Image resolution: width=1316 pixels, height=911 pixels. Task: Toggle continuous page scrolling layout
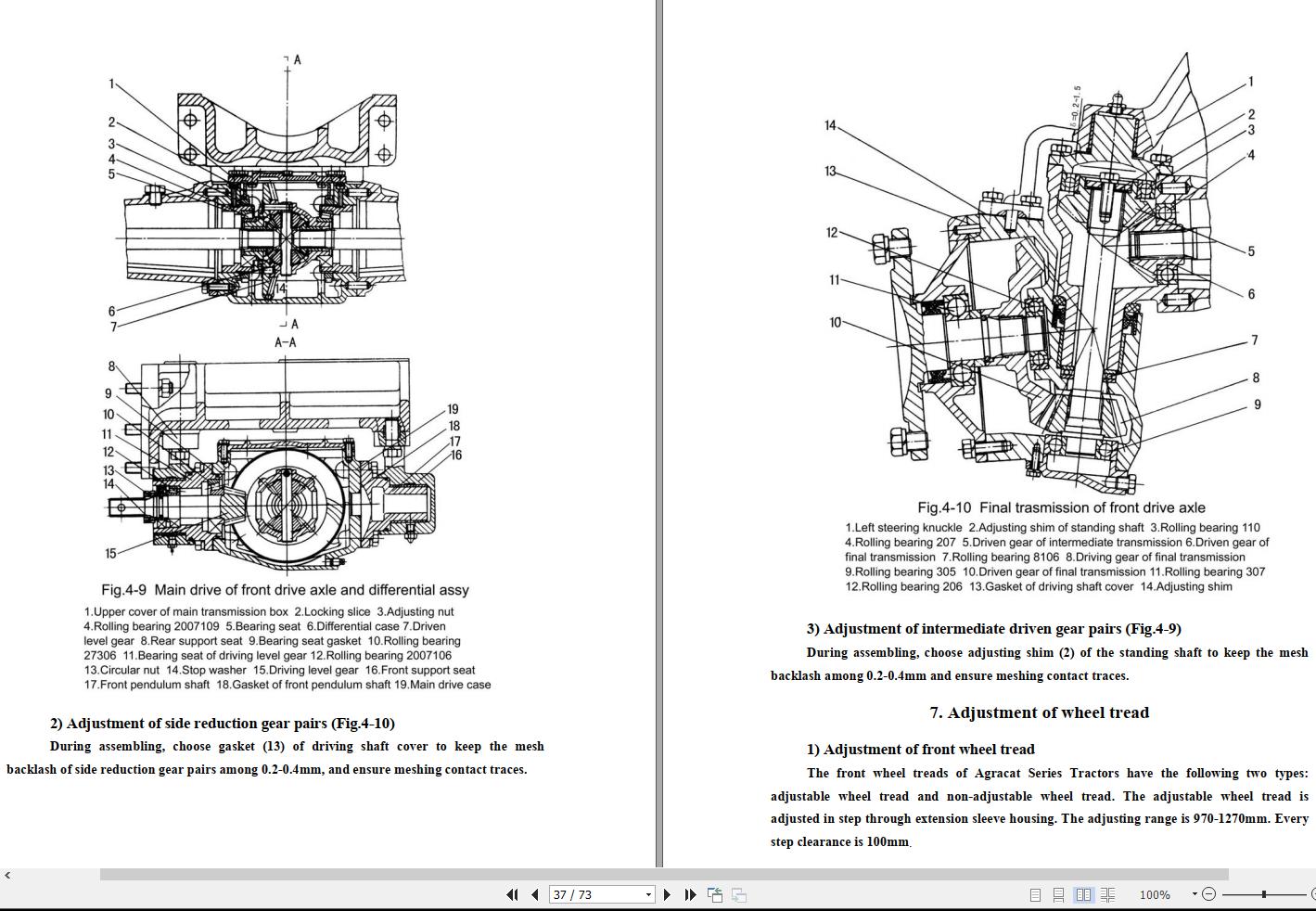1060,894
